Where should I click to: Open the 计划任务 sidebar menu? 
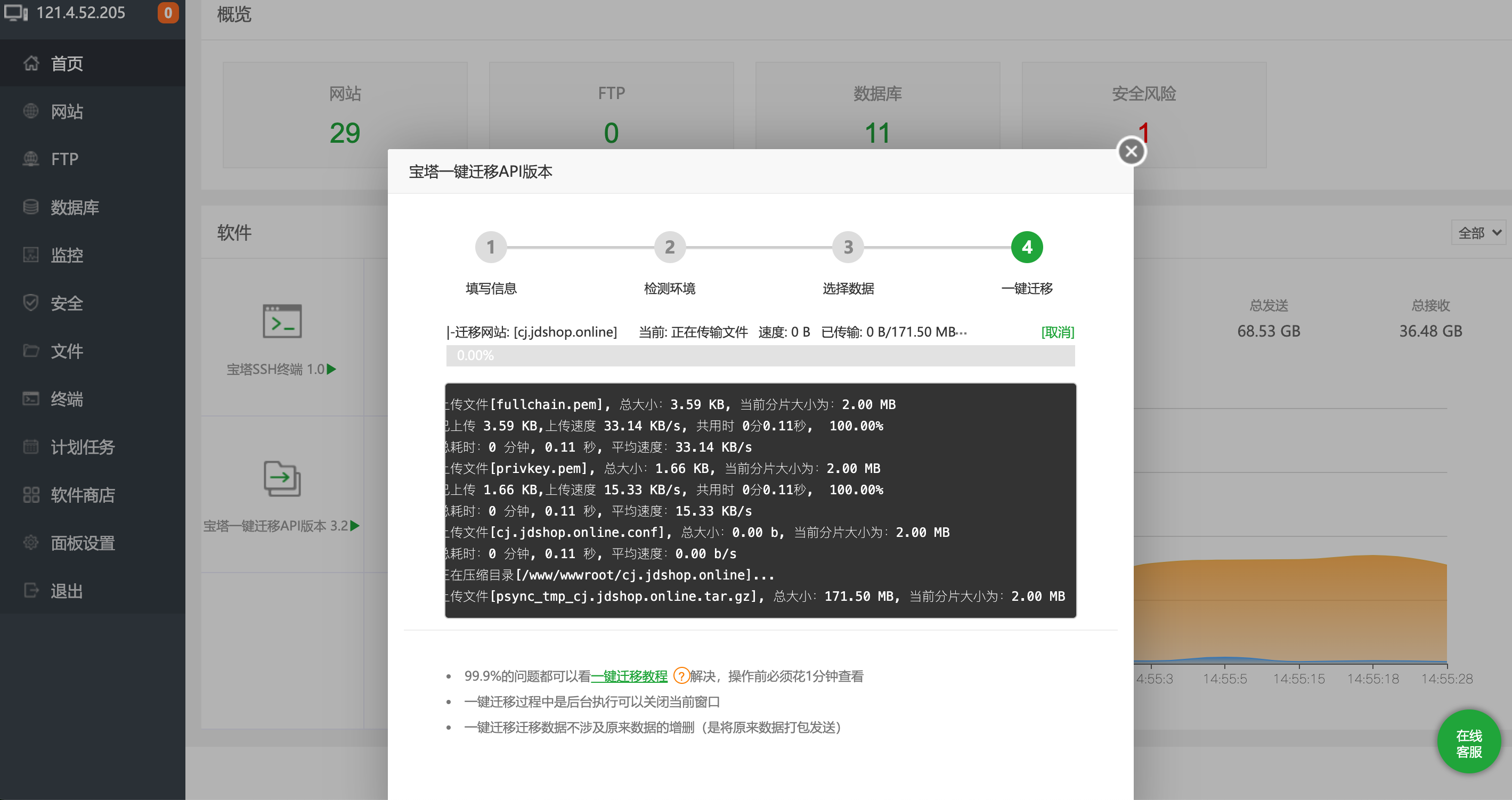coord(82,447)
